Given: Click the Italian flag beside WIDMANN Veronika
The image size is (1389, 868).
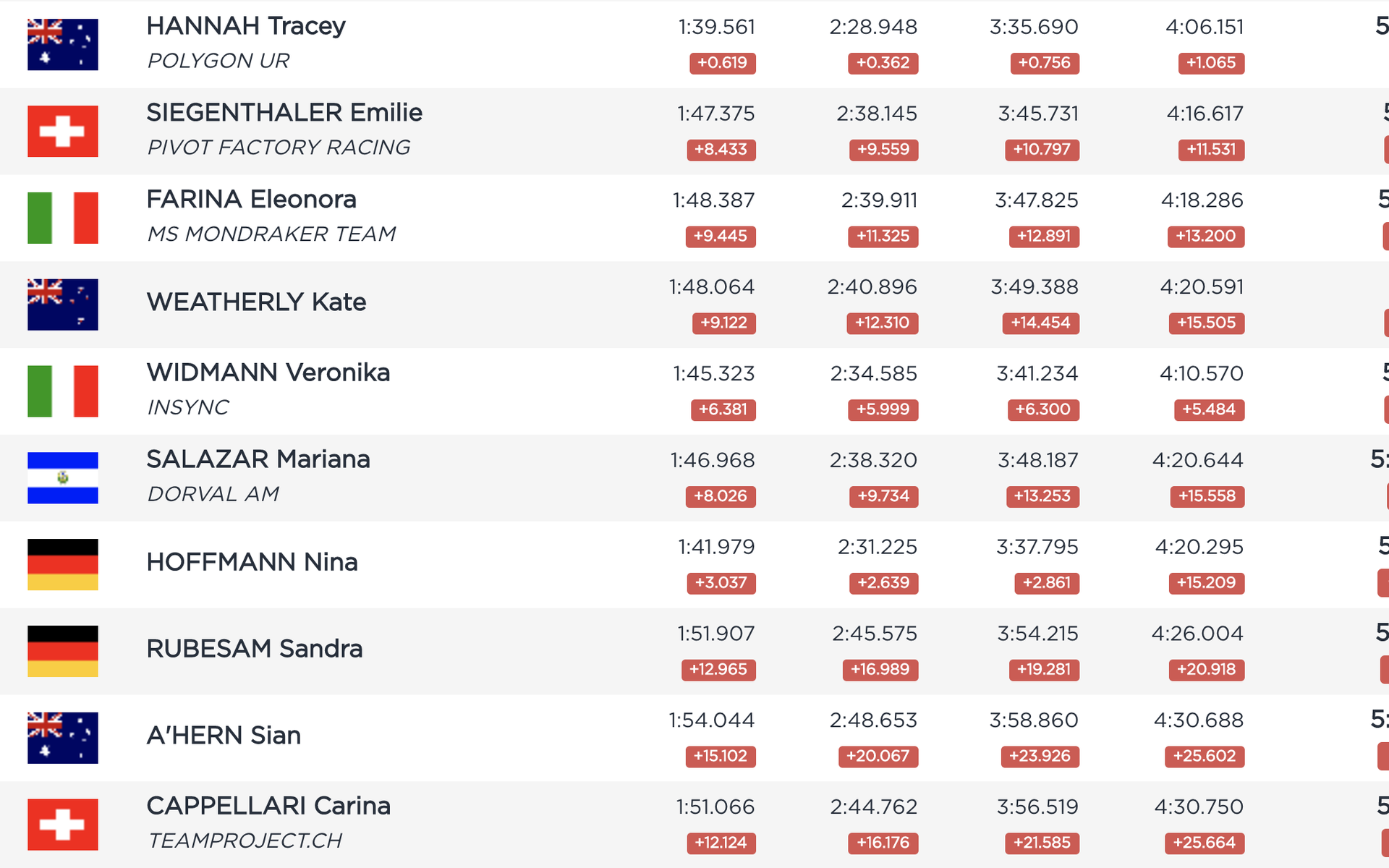Looking at the screenshot, I should (x=63, y=391).
